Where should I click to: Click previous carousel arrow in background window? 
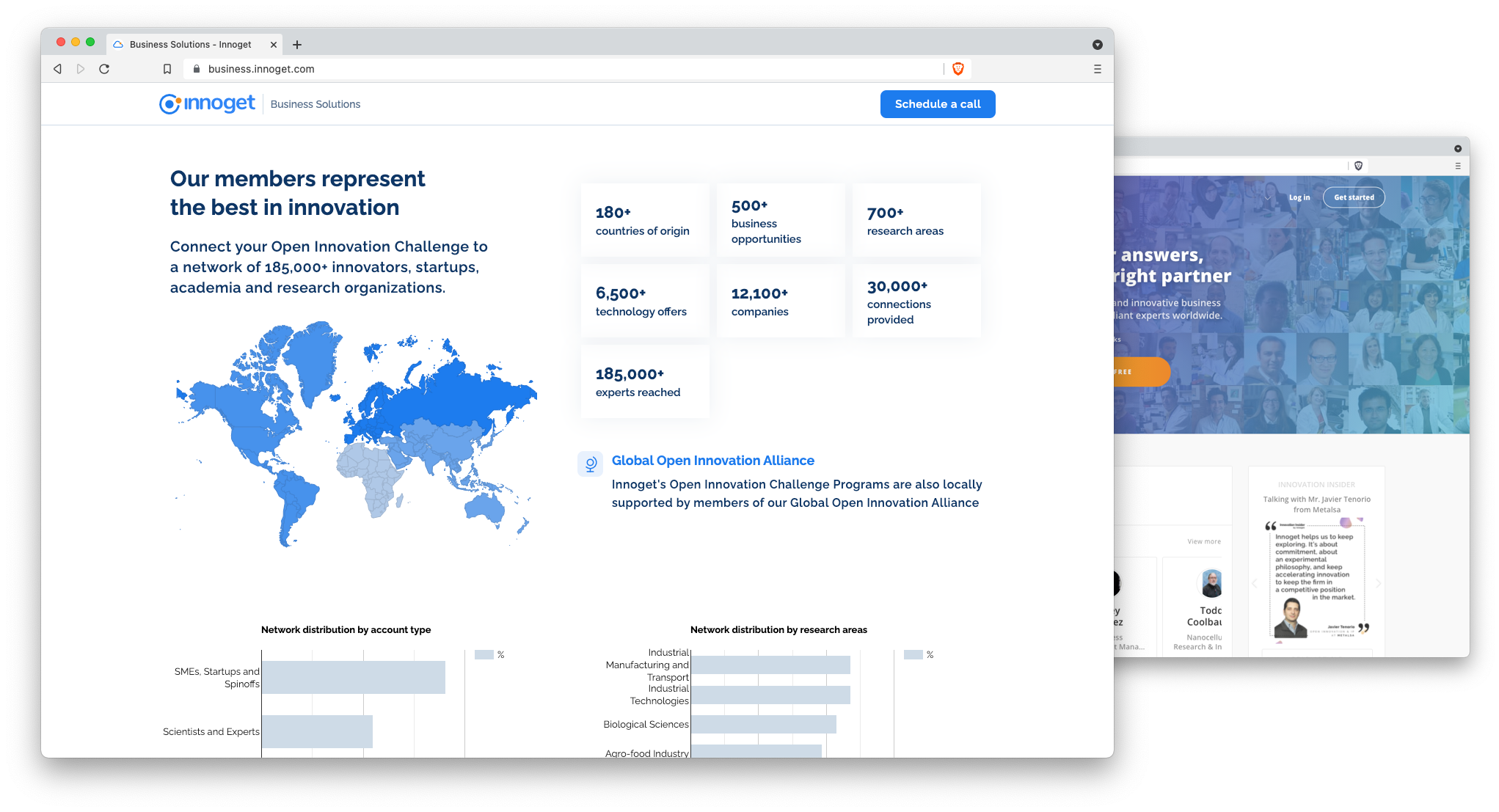(x=1254, y=584)
